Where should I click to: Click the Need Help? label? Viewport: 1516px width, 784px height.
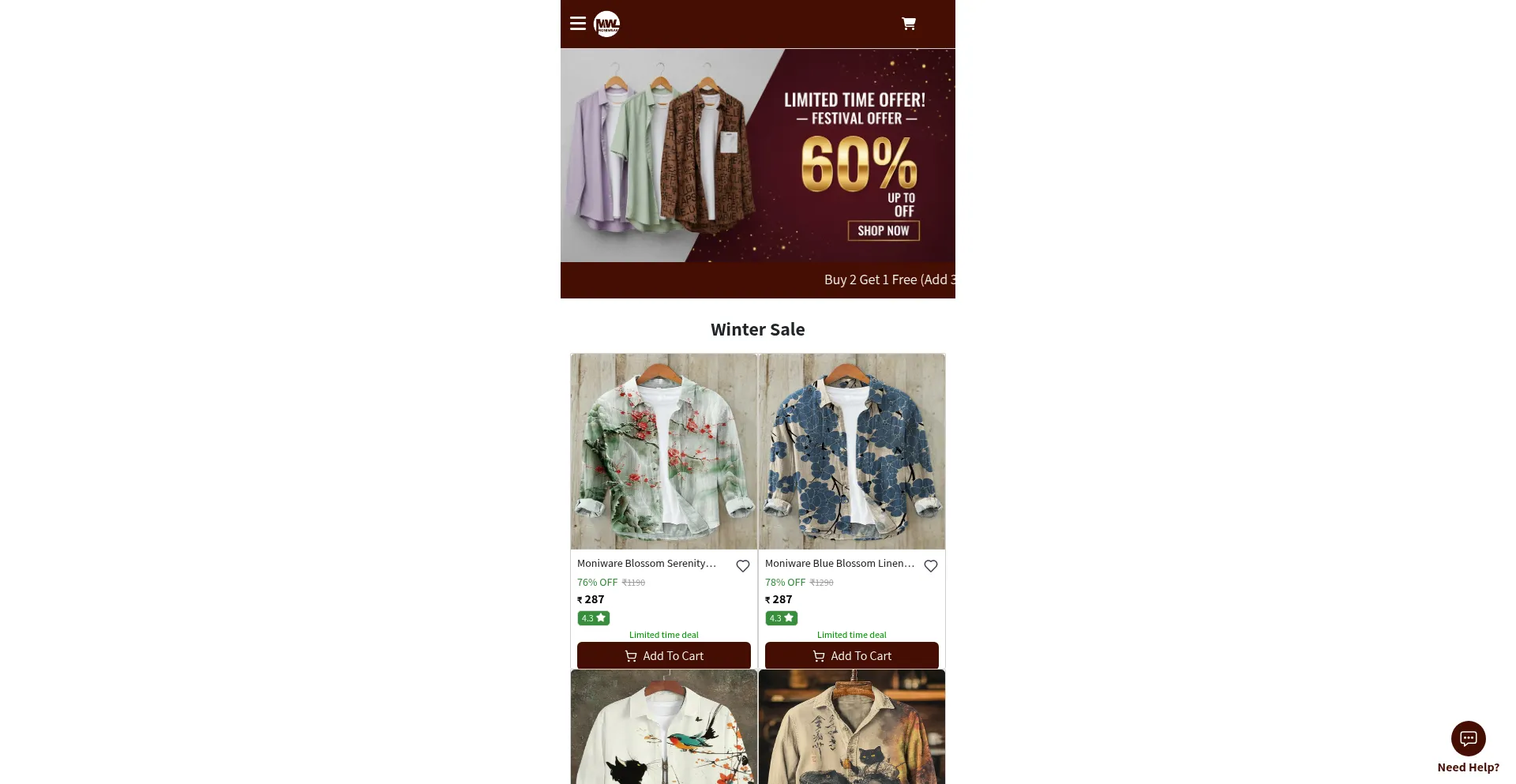tap(1468, 767)
